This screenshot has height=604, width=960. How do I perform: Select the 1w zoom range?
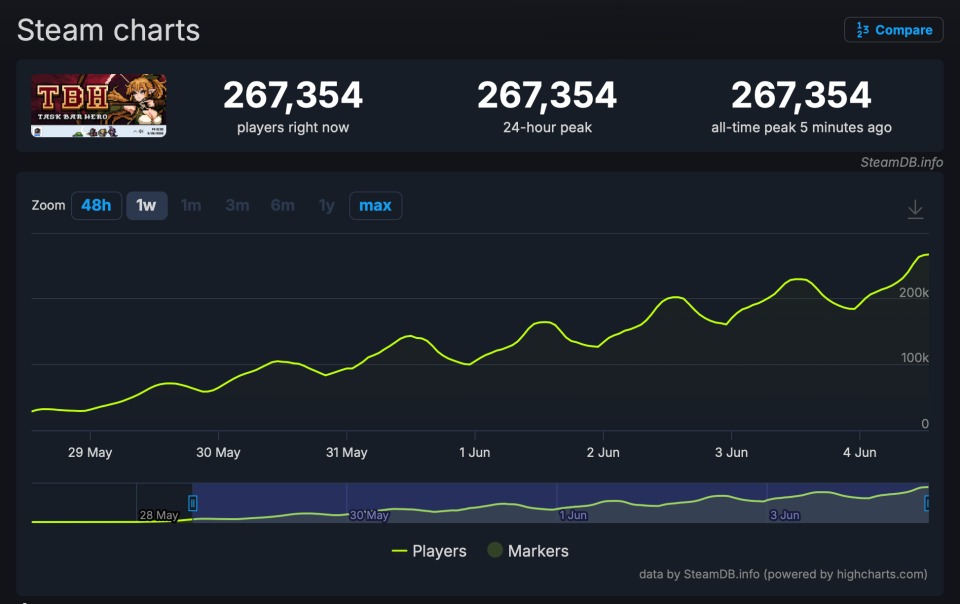point(146,206)
